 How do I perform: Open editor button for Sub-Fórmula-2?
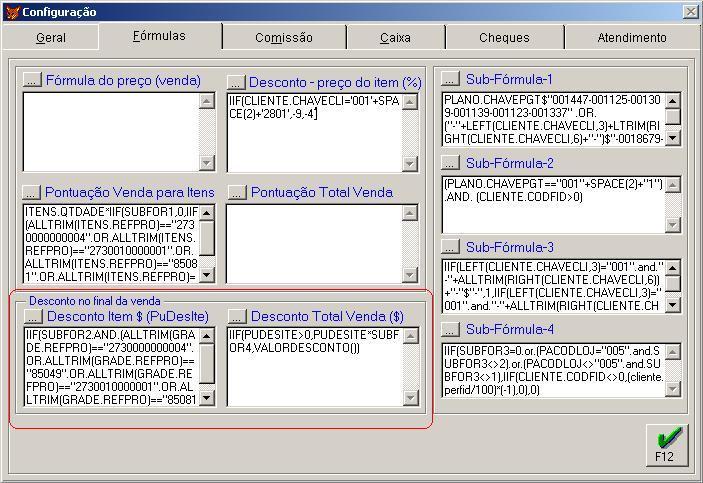[x=450, y=162]
